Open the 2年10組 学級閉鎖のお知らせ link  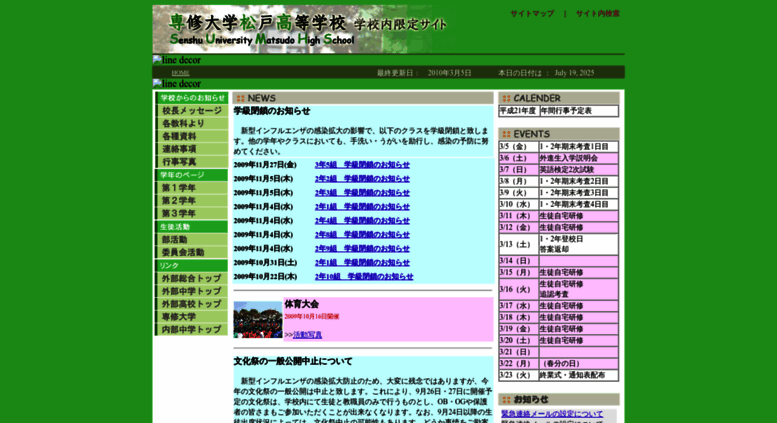[x=364, y=276]
